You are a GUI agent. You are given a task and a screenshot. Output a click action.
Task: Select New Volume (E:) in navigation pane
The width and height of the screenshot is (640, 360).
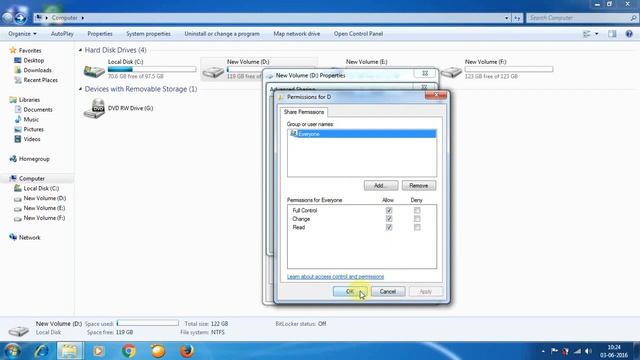(x=44, y=208)
